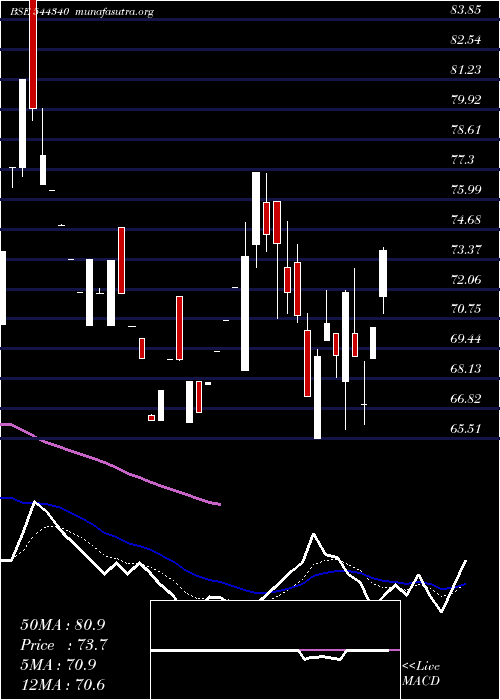This screenshot has height=700, width=500.
Task: Click the 79.92 price axis label
Action: click(466, 100)
